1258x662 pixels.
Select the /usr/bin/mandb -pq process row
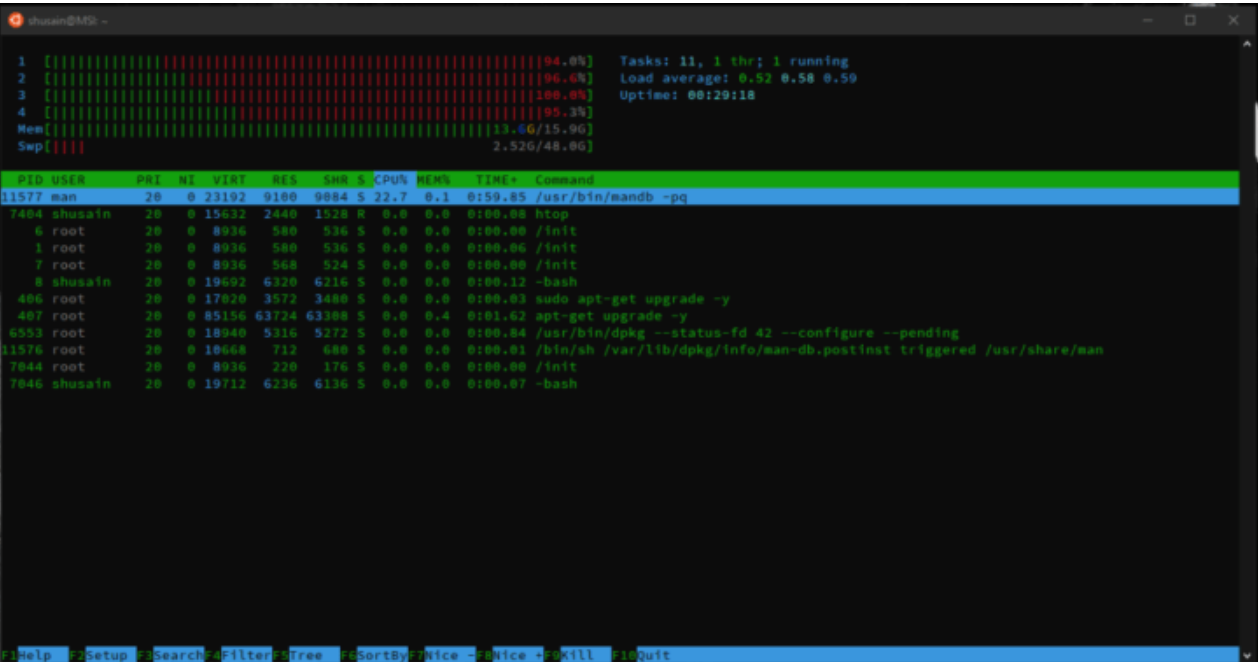611,197
